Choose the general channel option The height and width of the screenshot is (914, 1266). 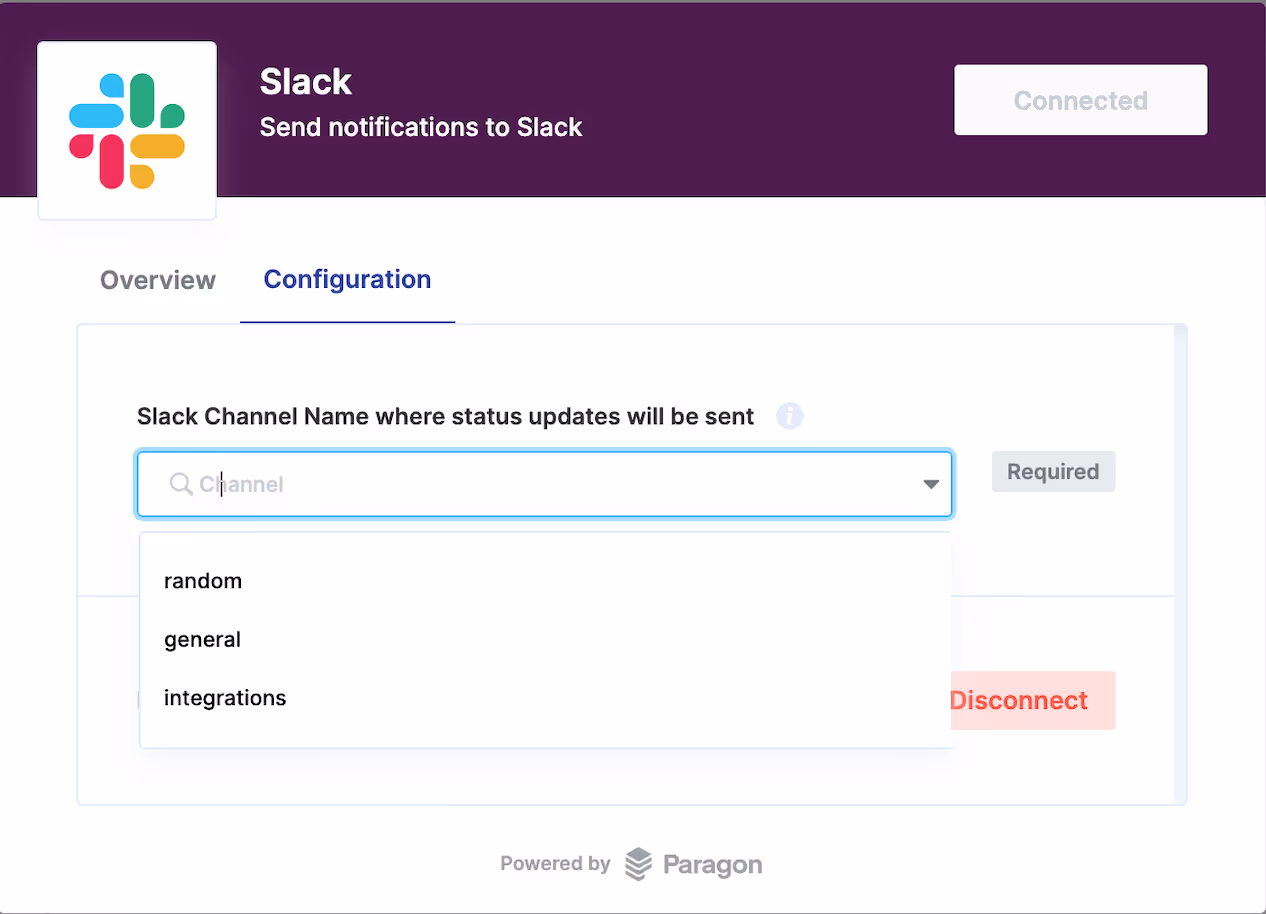pyautogui.click(x=203, y=639)
